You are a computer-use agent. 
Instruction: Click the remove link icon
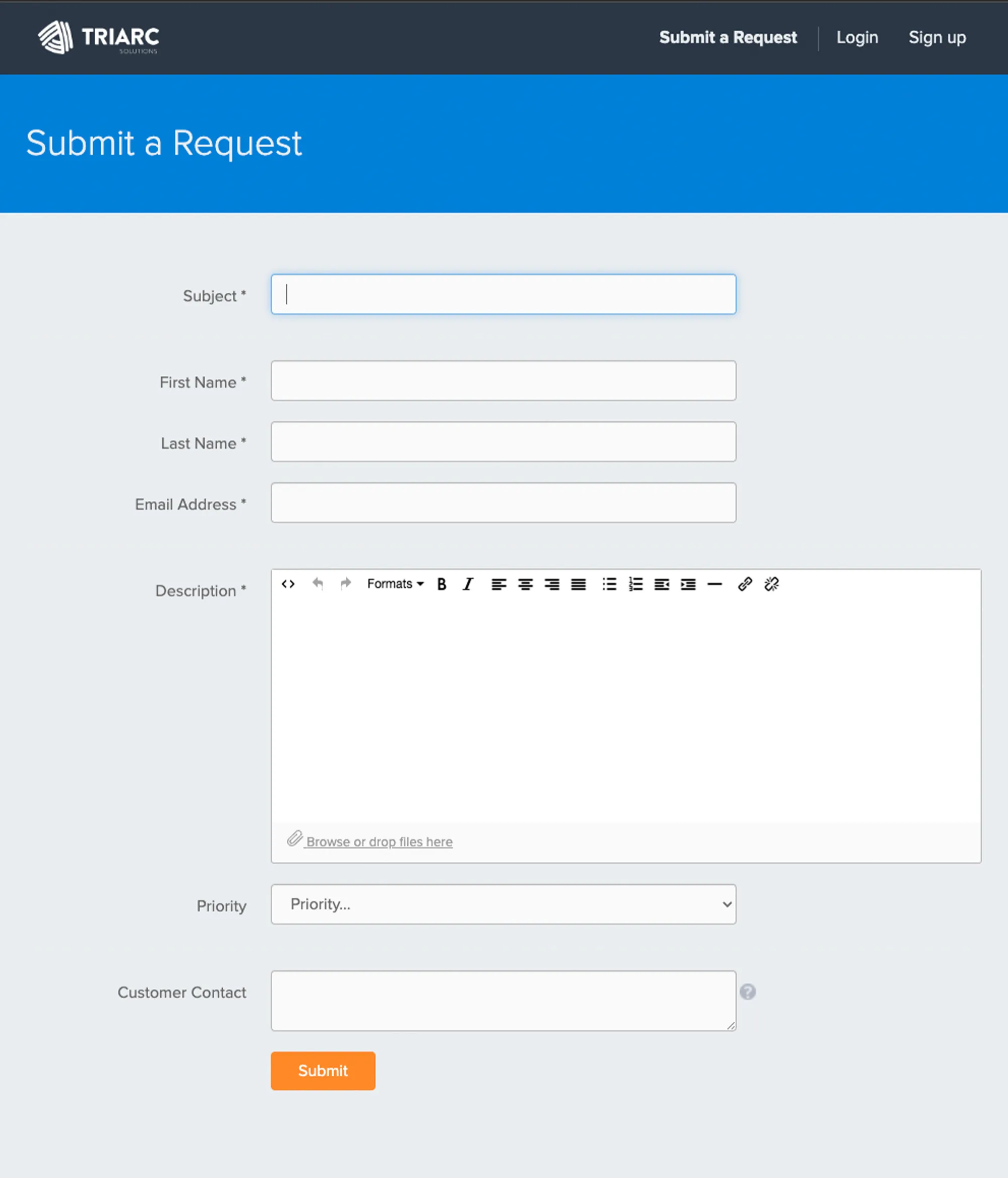[x=771, y=584]
